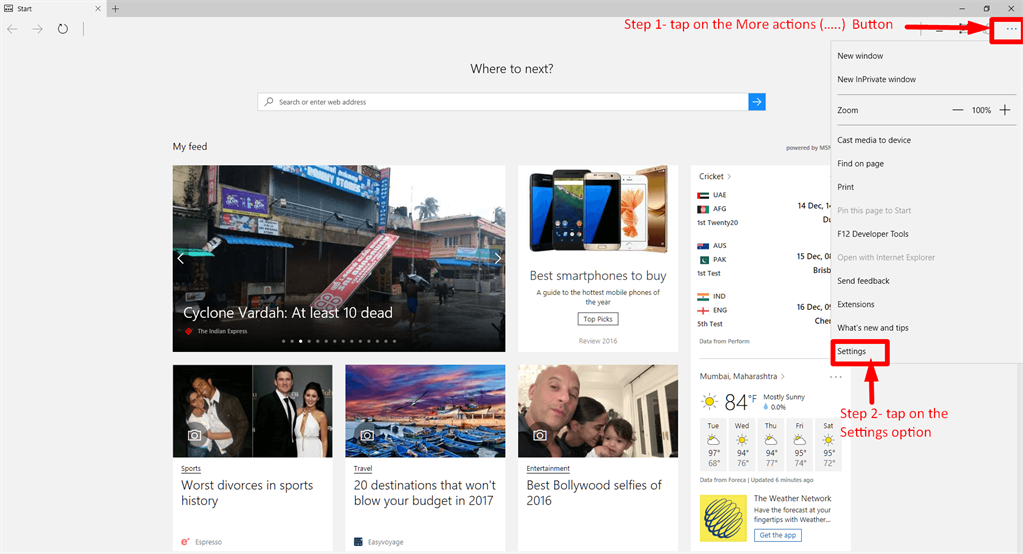
Task: Click the 1st Twenty20 match label
Action: [717, 223]
